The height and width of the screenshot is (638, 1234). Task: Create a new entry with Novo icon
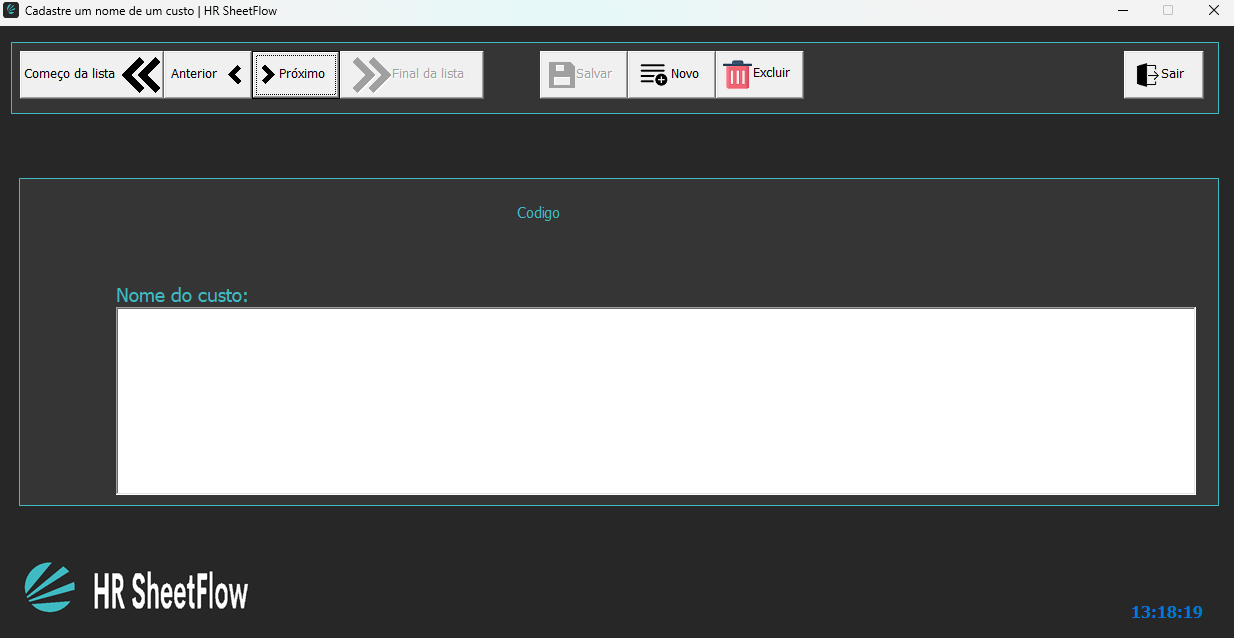(653, 75)
